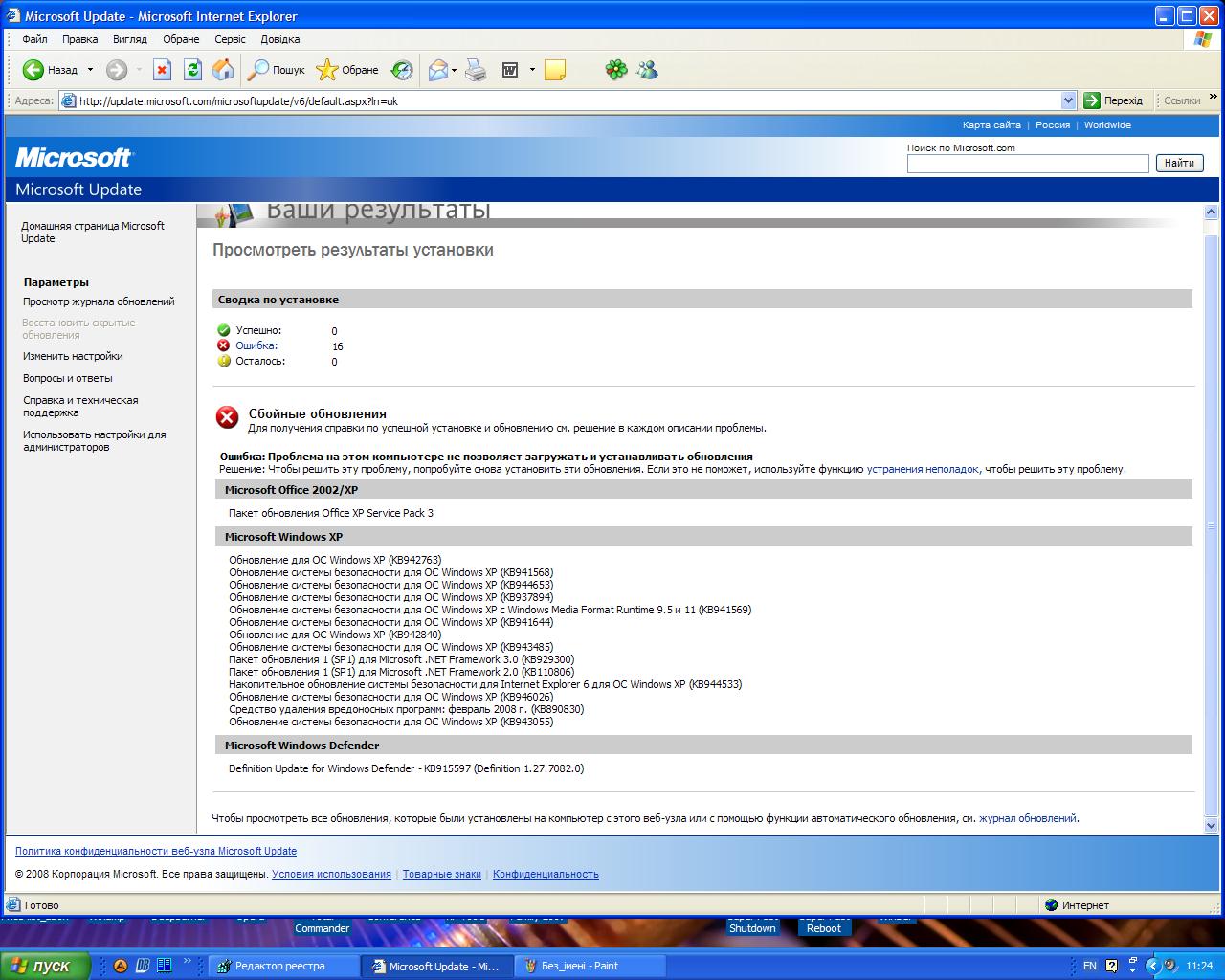Click the page scrollbar up arrow
The height and width of the screenshot is (980, 1225).
pyautogui.click(x=1211, y=212)
